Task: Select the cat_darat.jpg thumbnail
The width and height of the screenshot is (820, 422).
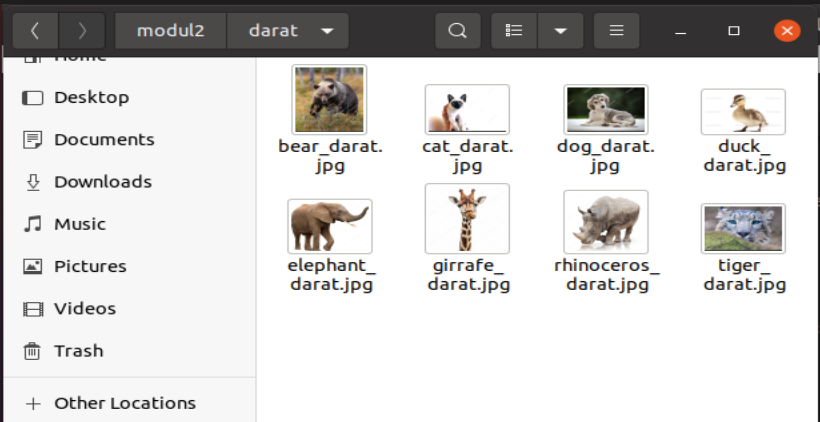Action: tap(467, 109)
